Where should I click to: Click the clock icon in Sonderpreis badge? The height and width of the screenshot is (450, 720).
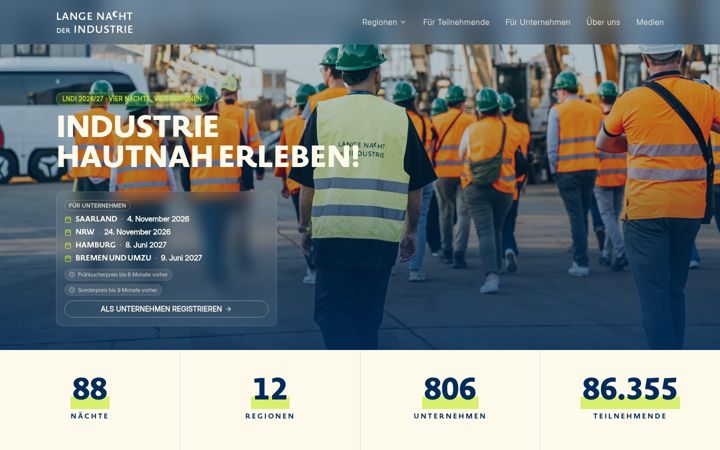(x=72, y=290)
